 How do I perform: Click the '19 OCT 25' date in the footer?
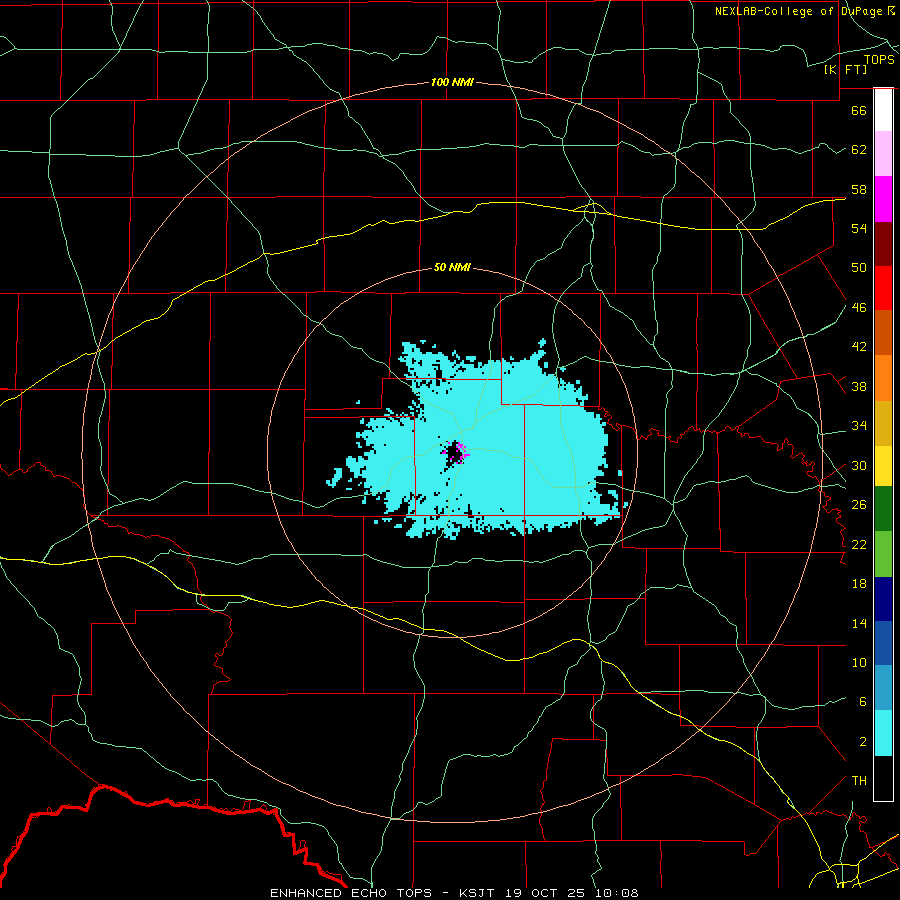547,893
